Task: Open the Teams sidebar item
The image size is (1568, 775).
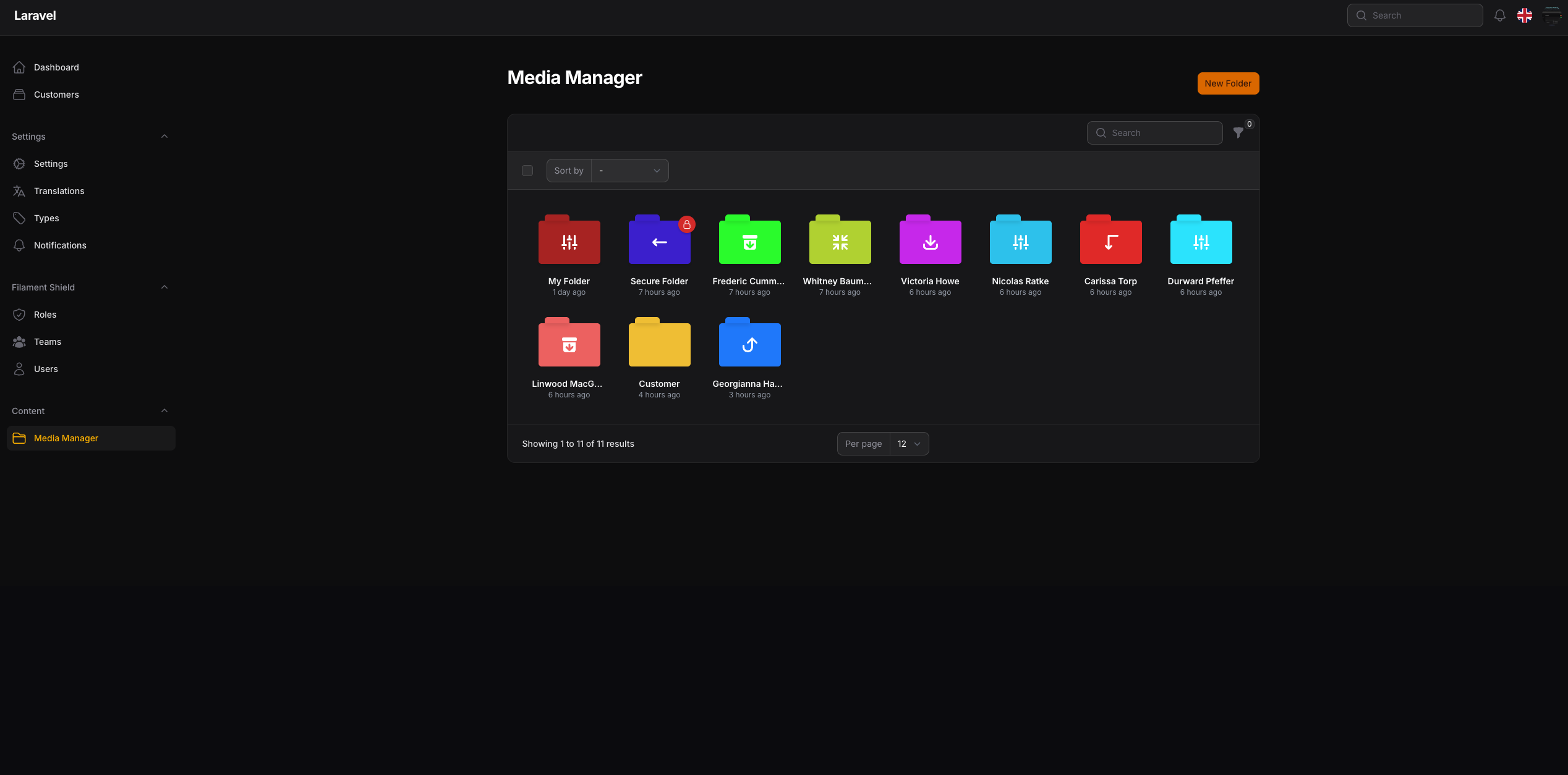Action: 47,342
